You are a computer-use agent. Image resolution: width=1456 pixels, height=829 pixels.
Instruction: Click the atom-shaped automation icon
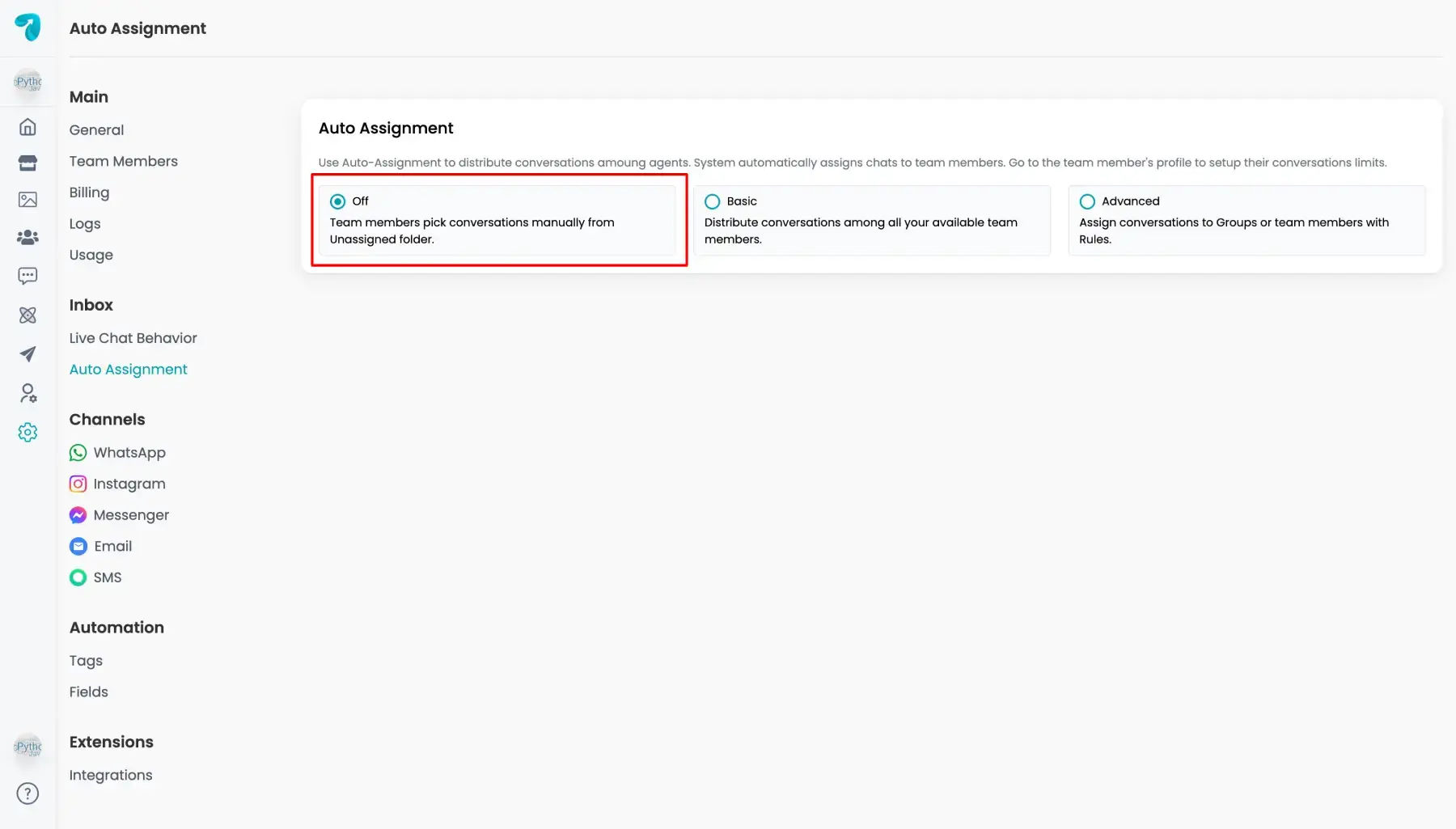[28, 315]
